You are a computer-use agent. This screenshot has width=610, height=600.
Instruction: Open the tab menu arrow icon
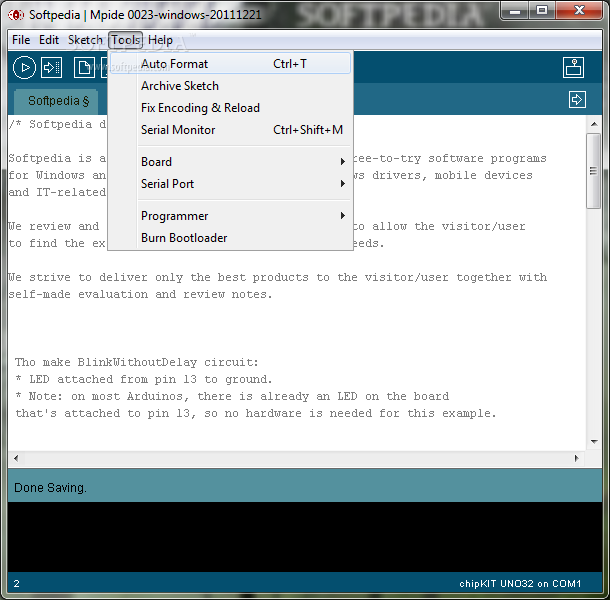click(577, 100)
